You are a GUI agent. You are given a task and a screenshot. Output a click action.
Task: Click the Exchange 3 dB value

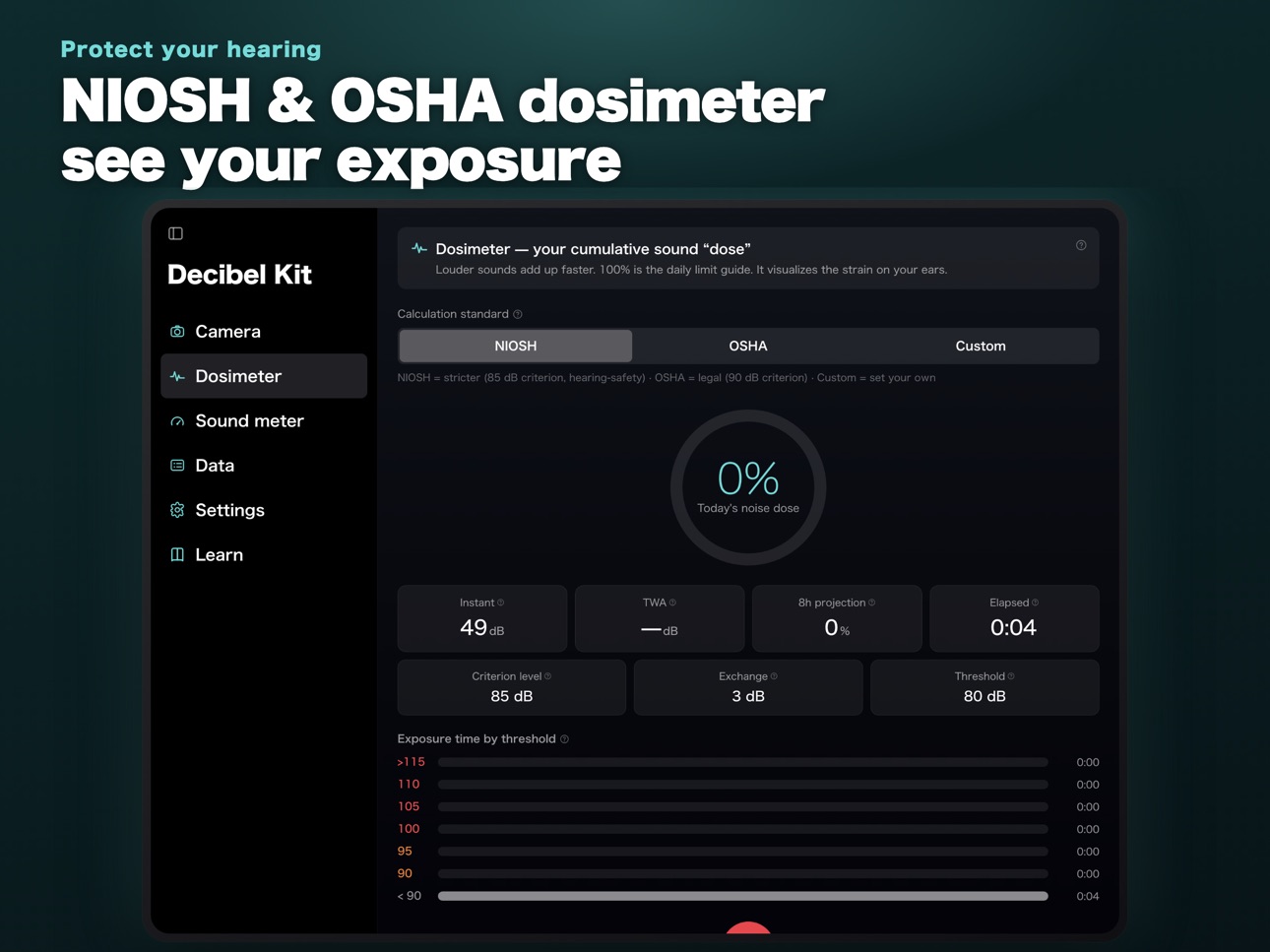(x=748, y=696)
